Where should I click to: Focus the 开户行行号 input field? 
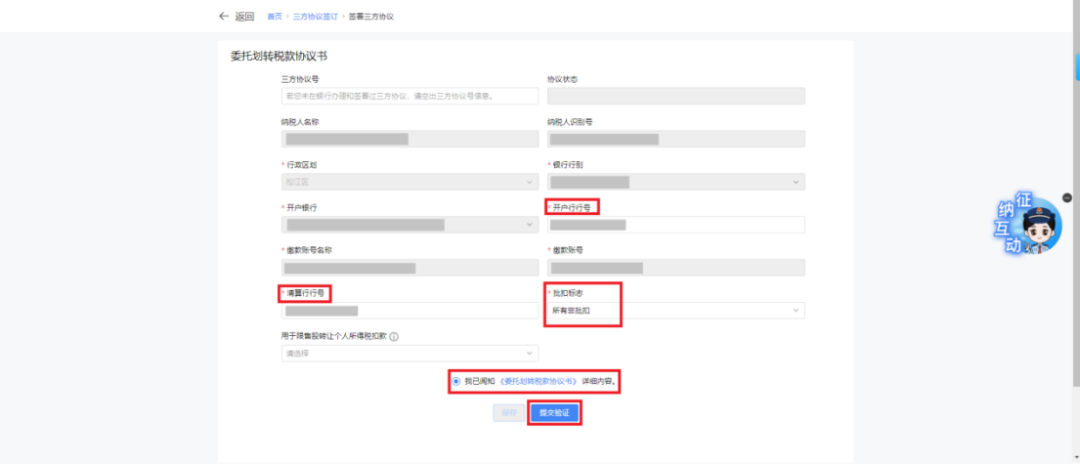[676, 225]
